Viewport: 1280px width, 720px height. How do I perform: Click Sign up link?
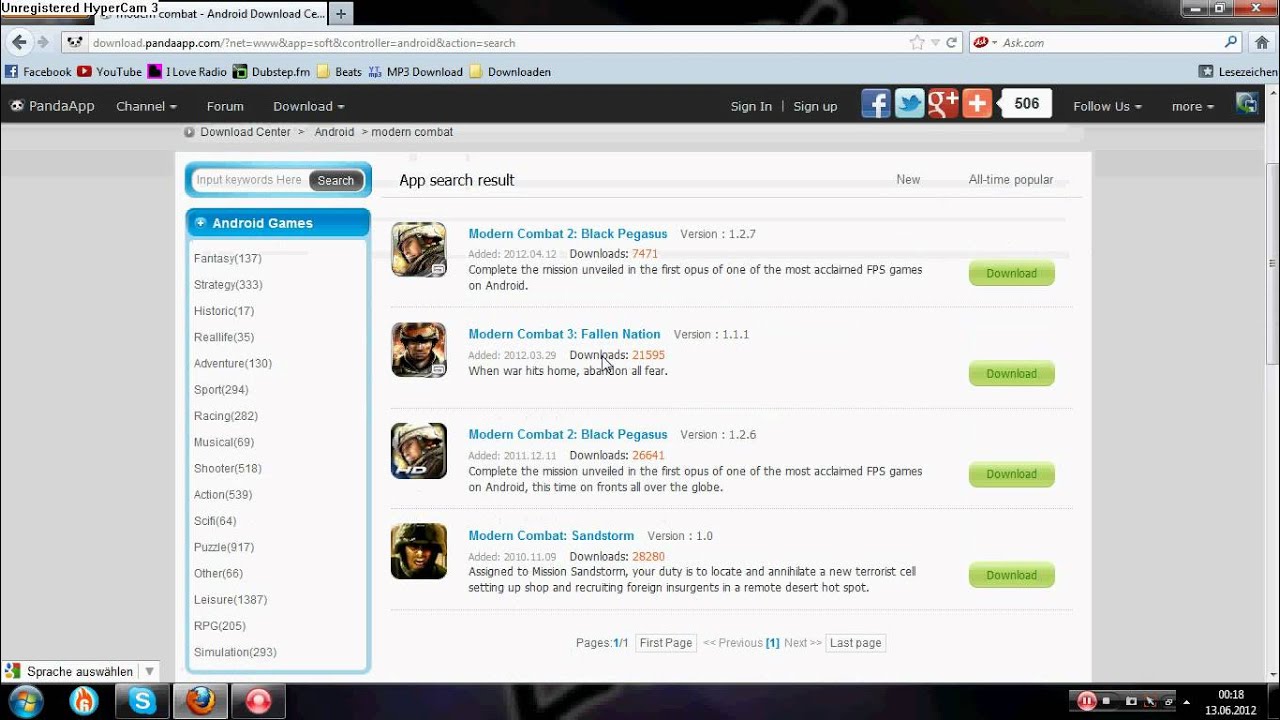pyautogui.click(x=815, y=106)
